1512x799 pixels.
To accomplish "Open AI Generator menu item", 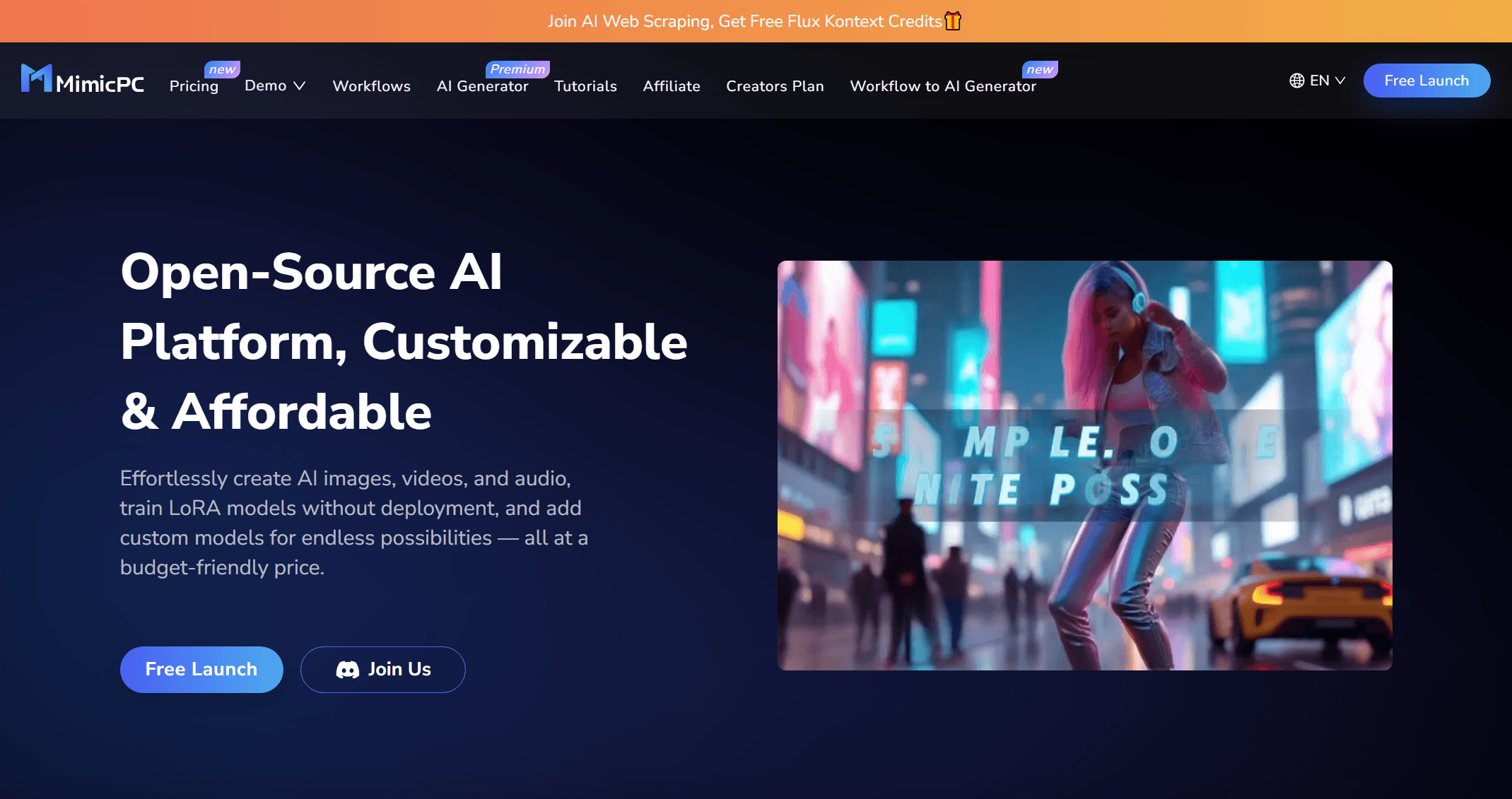I will coord(482,86).
